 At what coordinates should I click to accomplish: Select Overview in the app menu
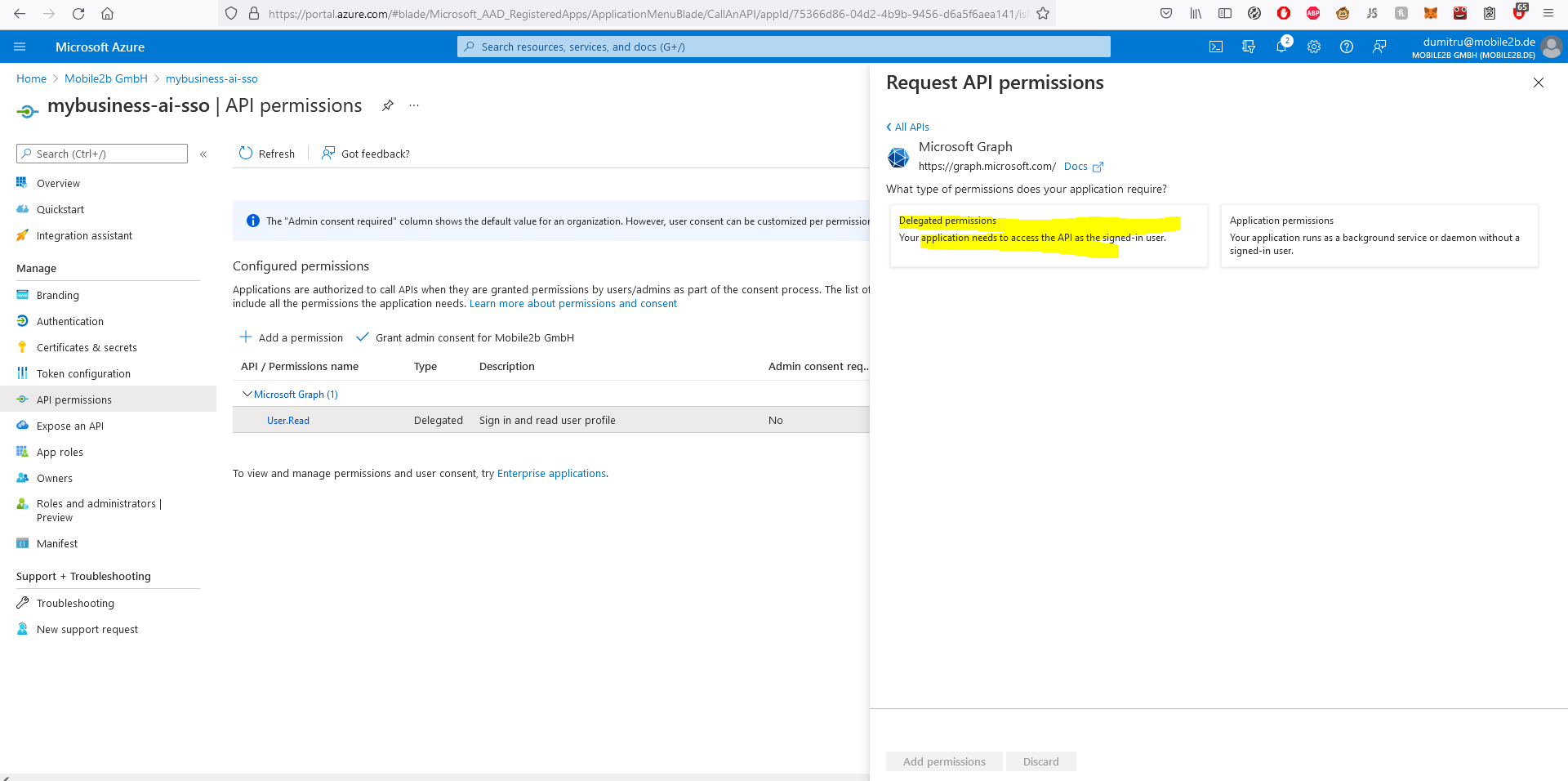pos(57,182)
